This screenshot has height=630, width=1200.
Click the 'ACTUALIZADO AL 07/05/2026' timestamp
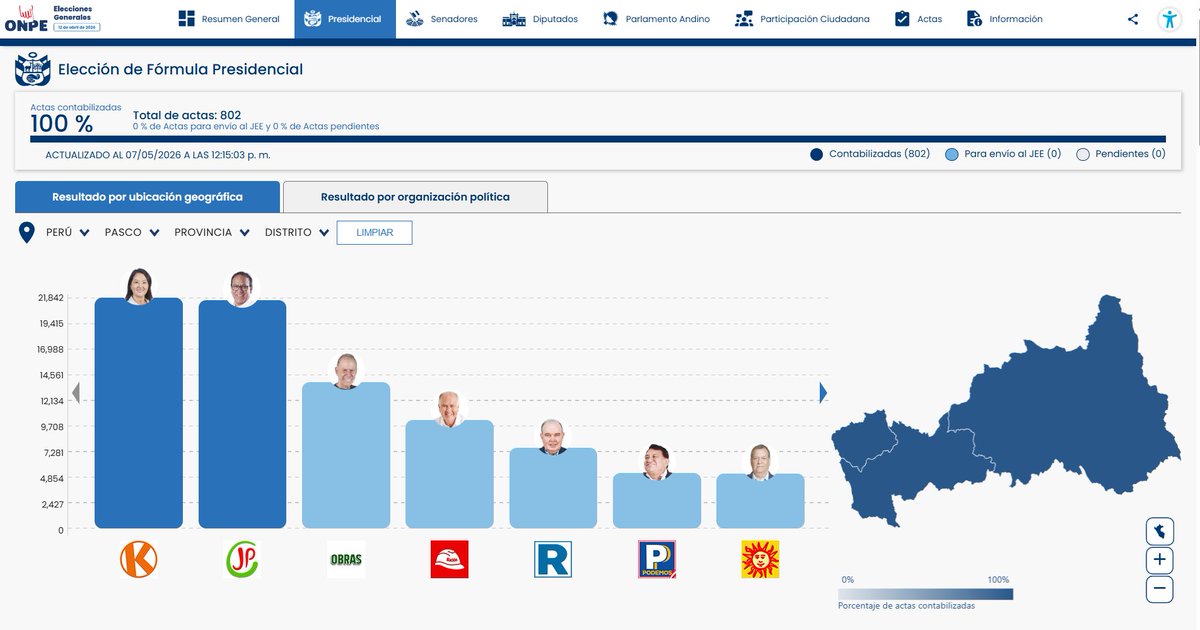[x=158, y=155]
